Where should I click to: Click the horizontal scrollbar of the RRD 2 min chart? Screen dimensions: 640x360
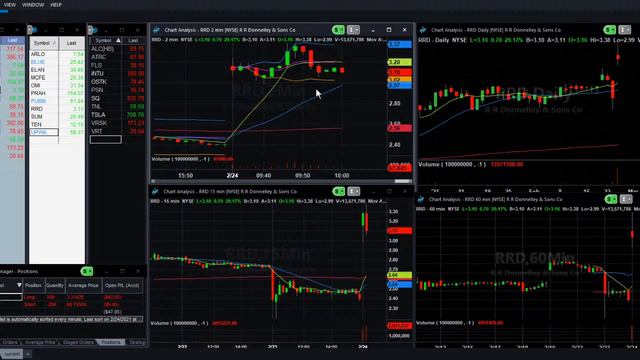282,181
